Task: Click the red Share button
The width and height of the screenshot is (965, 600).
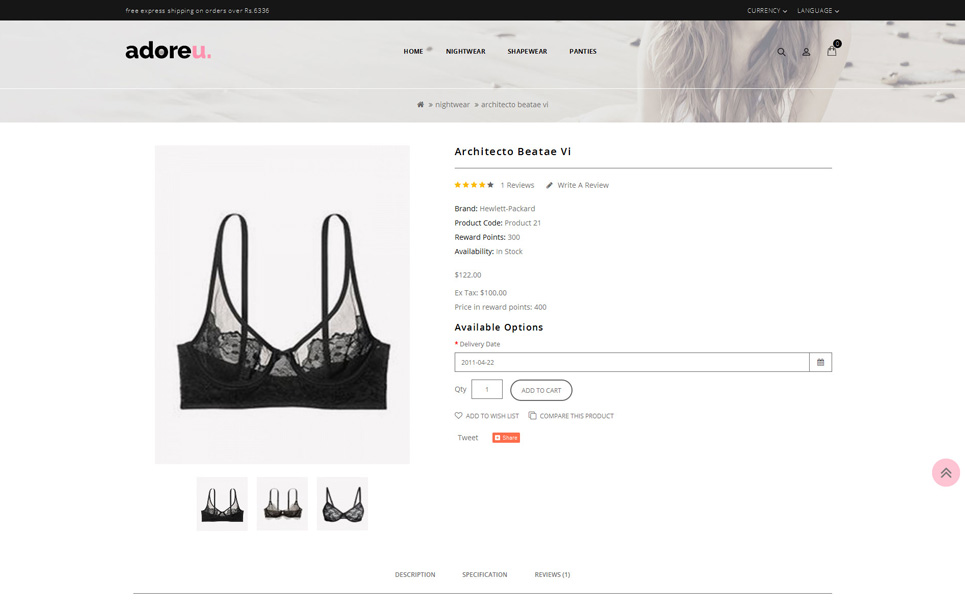Action: click(x=506, y=438)
